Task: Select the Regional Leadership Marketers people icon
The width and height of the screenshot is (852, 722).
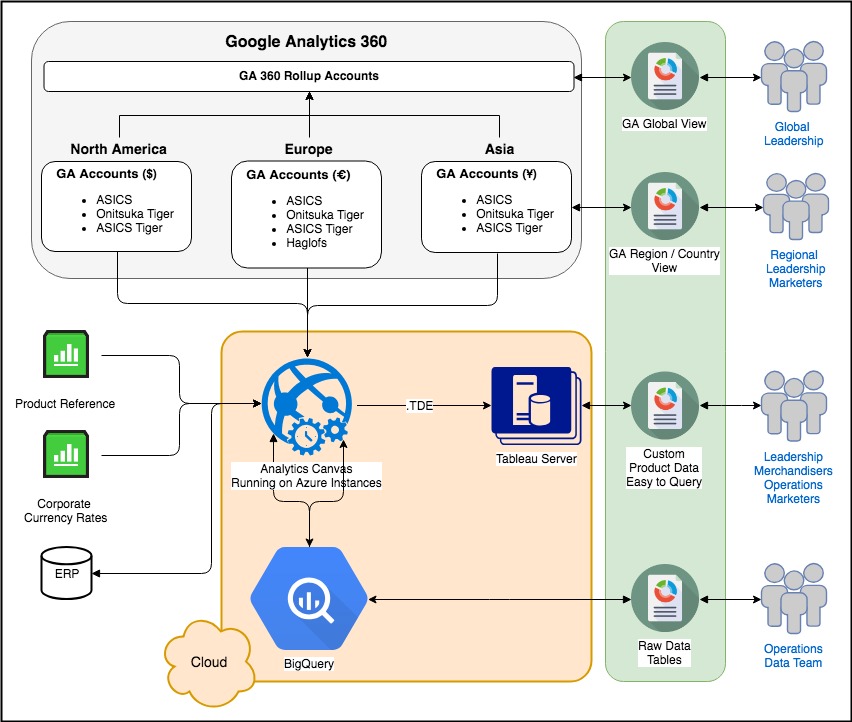Action: (x=795, y=206)
